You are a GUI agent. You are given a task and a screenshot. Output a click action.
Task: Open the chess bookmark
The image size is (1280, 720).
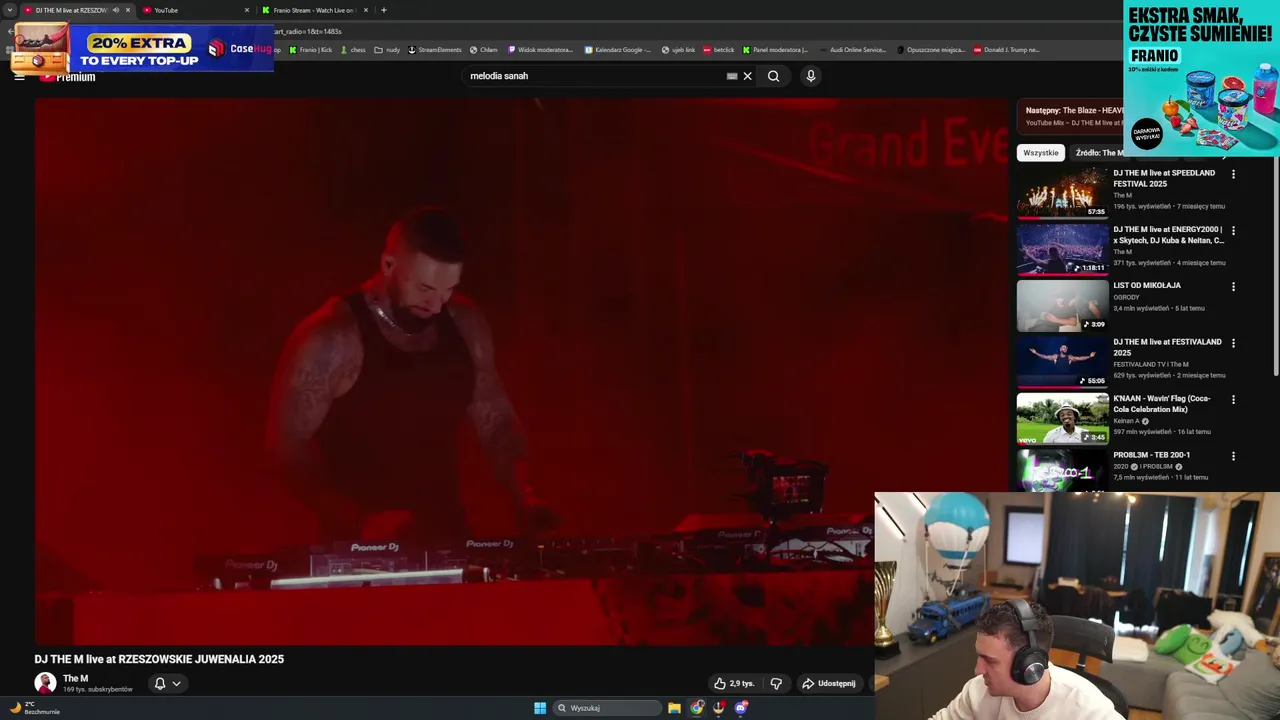(x=352, y=50)
